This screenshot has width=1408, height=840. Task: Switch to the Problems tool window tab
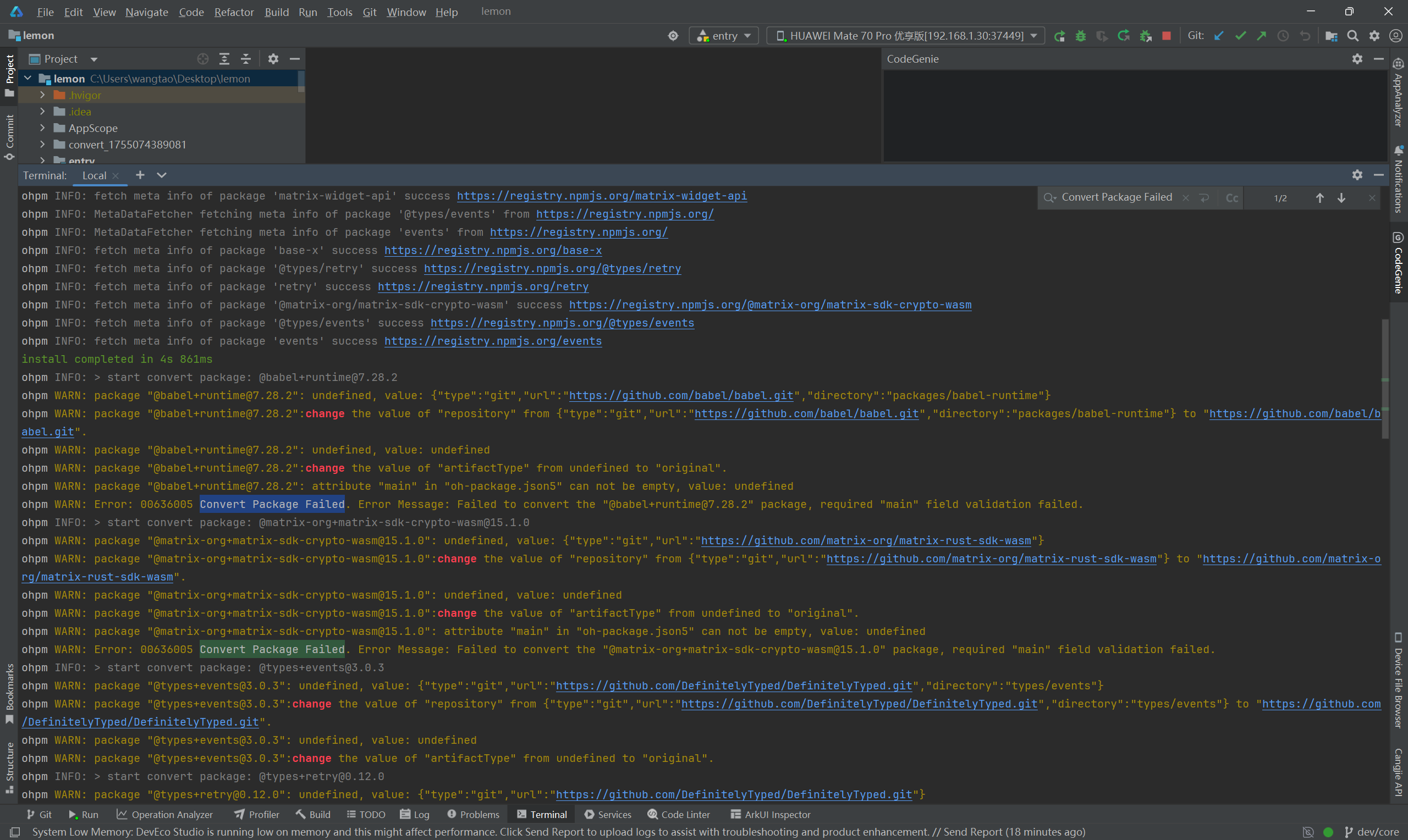[474, 815]
